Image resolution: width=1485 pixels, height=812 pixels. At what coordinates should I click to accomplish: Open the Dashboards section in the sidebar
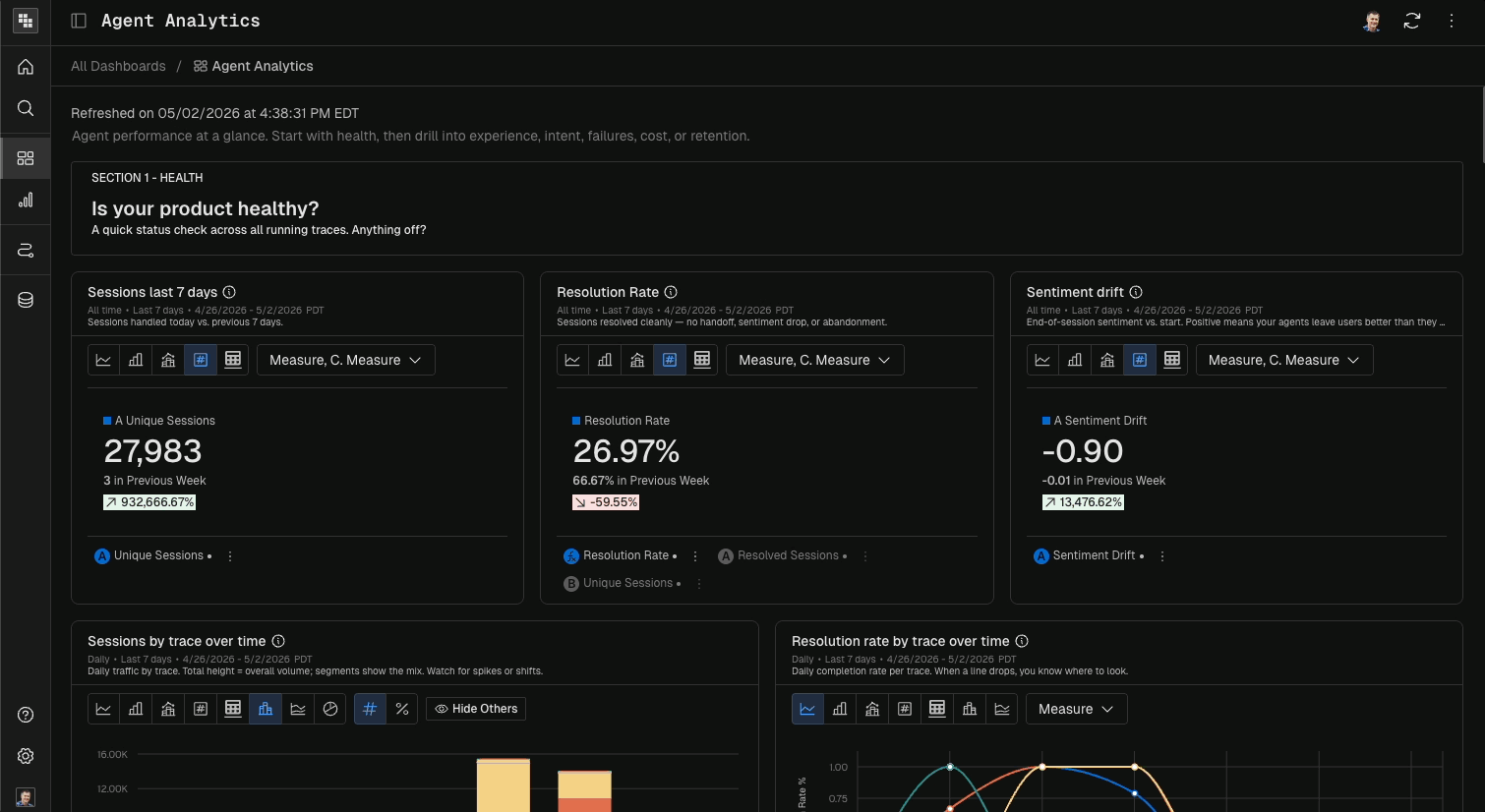point(26,158)
